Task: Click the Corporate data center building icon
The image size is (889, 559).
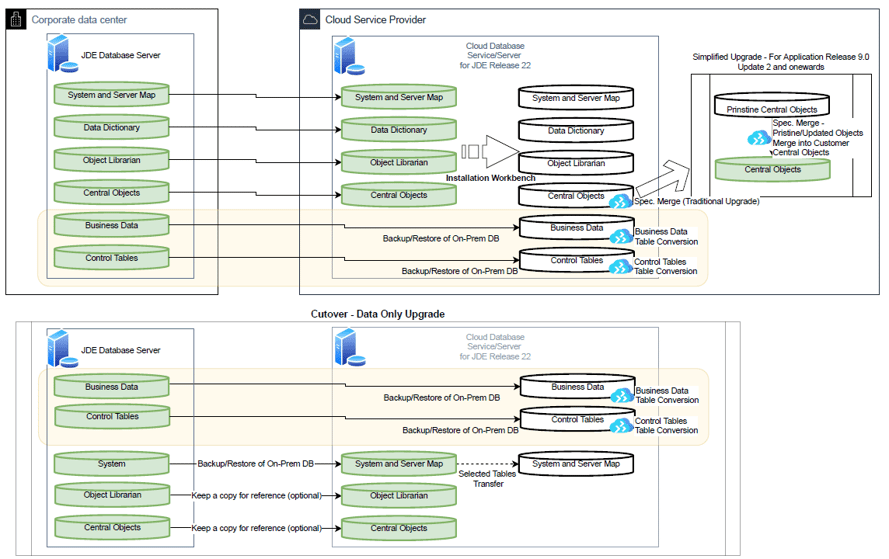Action: tap(16, 19)
